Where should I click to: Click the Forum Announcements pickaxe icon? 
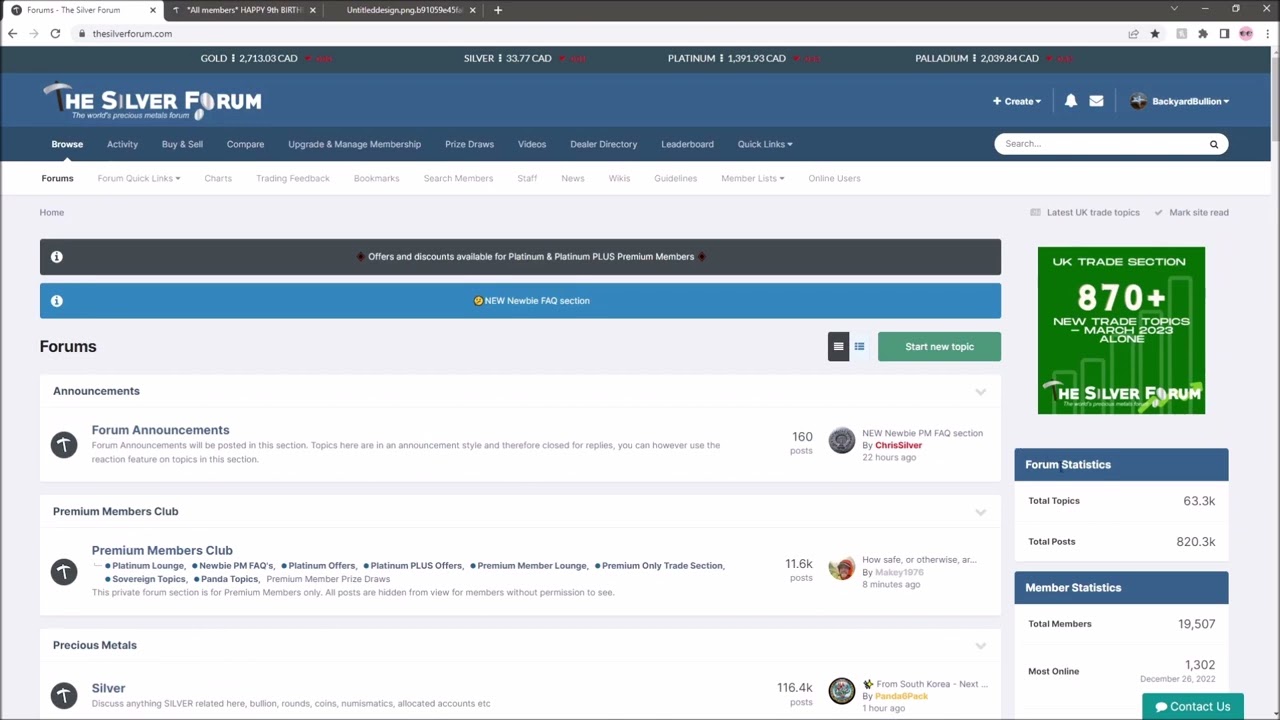[64, 444]
